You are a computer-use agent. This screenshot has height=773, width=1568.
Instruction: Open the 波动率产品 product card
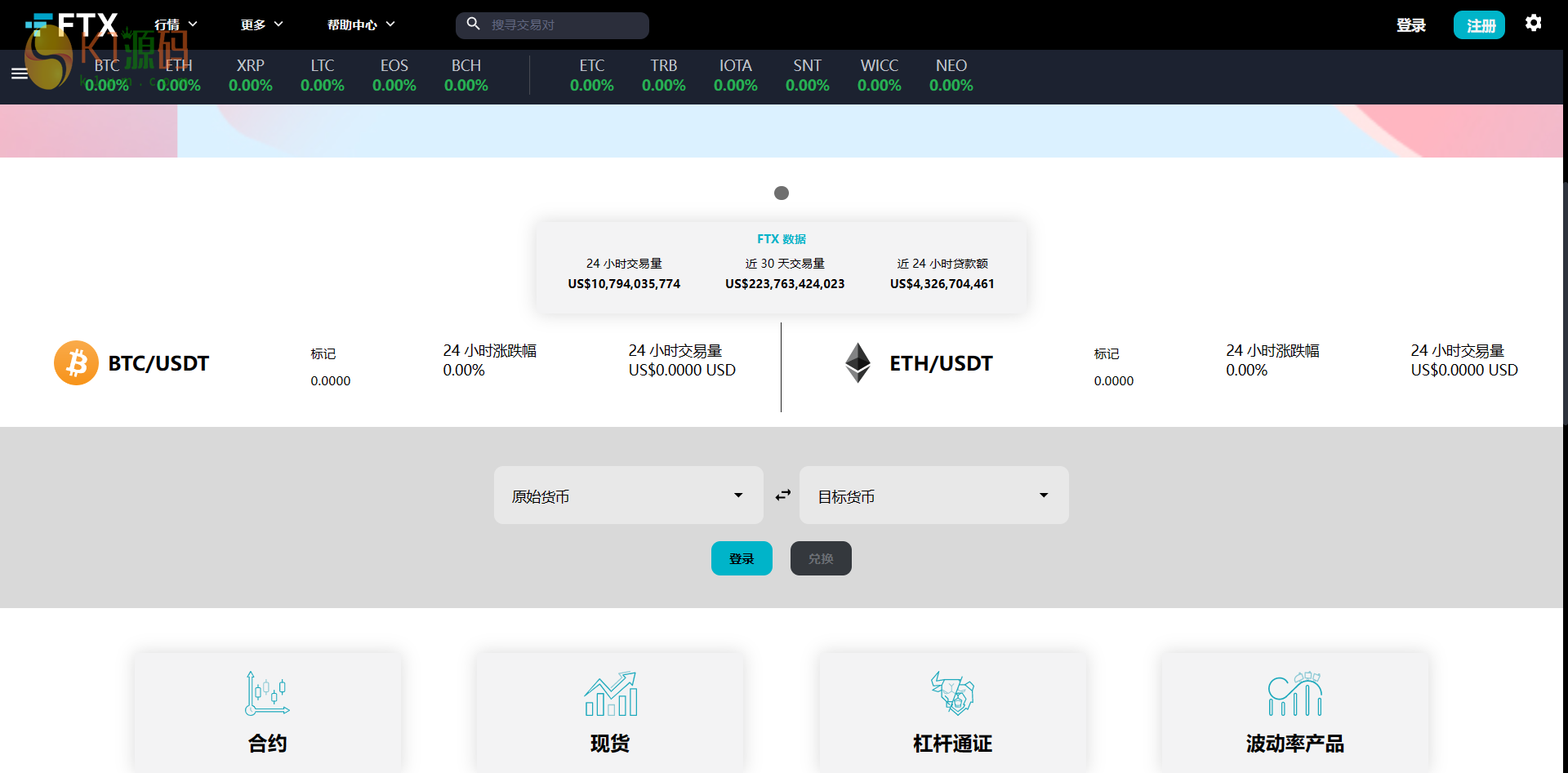[1295, 712]
